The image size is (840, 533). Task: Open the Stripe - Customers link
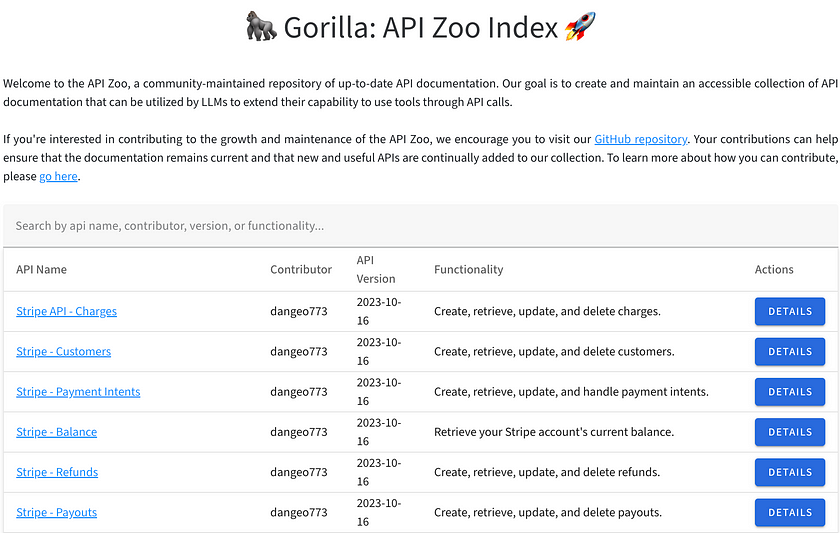64,351
